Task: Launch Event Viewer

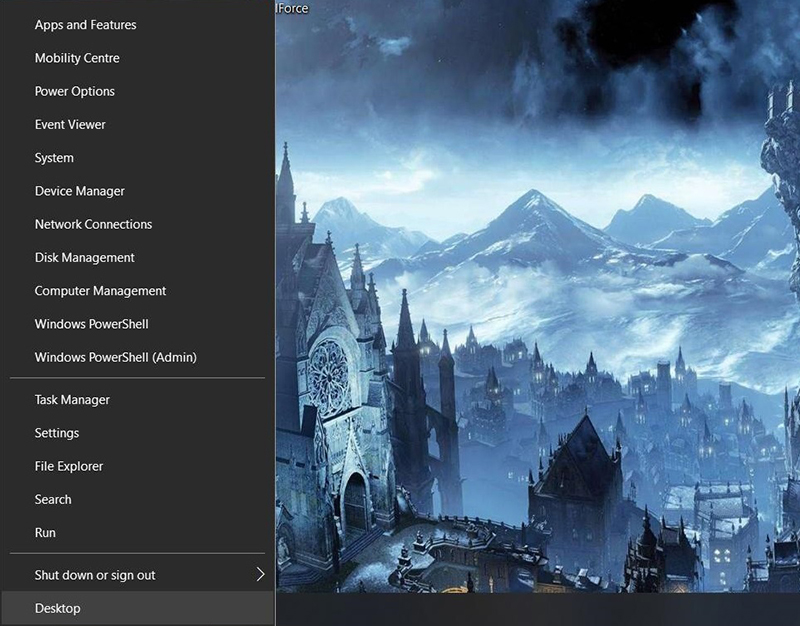Action: coord(70,125)
